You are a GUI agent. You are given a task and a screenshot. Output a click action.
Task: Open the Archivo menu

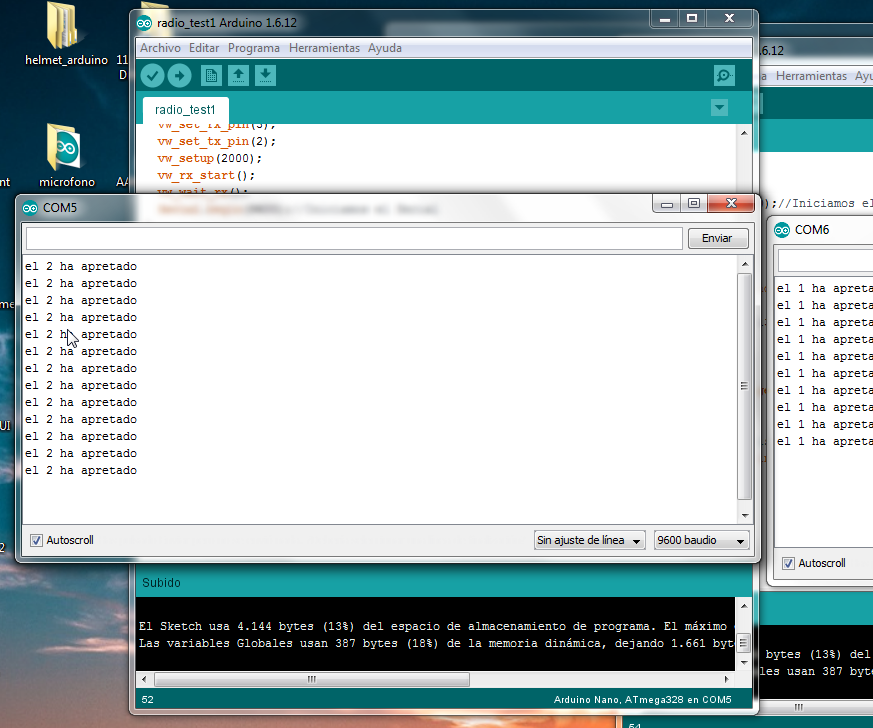pyautogui.click(x=160, y=48)
